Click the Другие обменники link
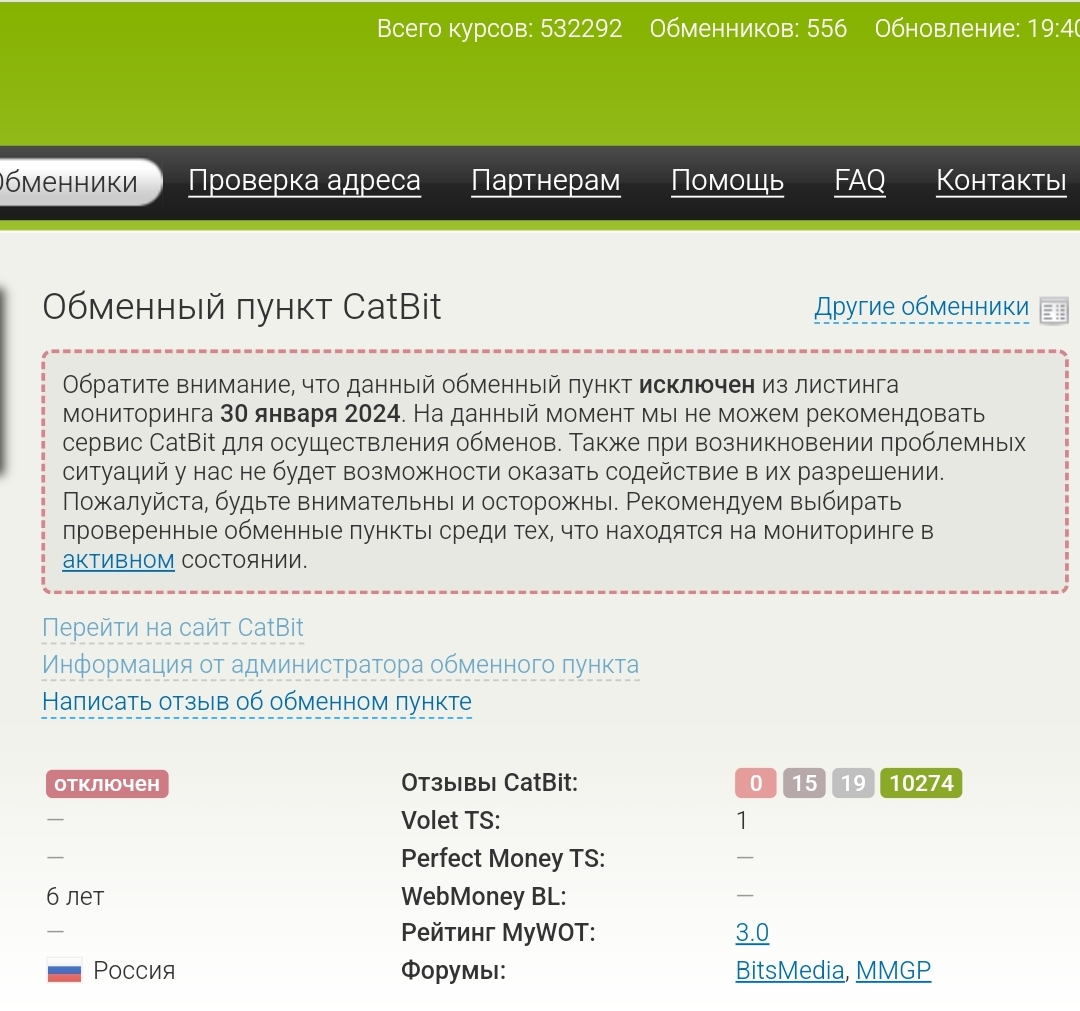Image resolution: width=1080 pixels, height=1011 pixels. coord(922,307)
